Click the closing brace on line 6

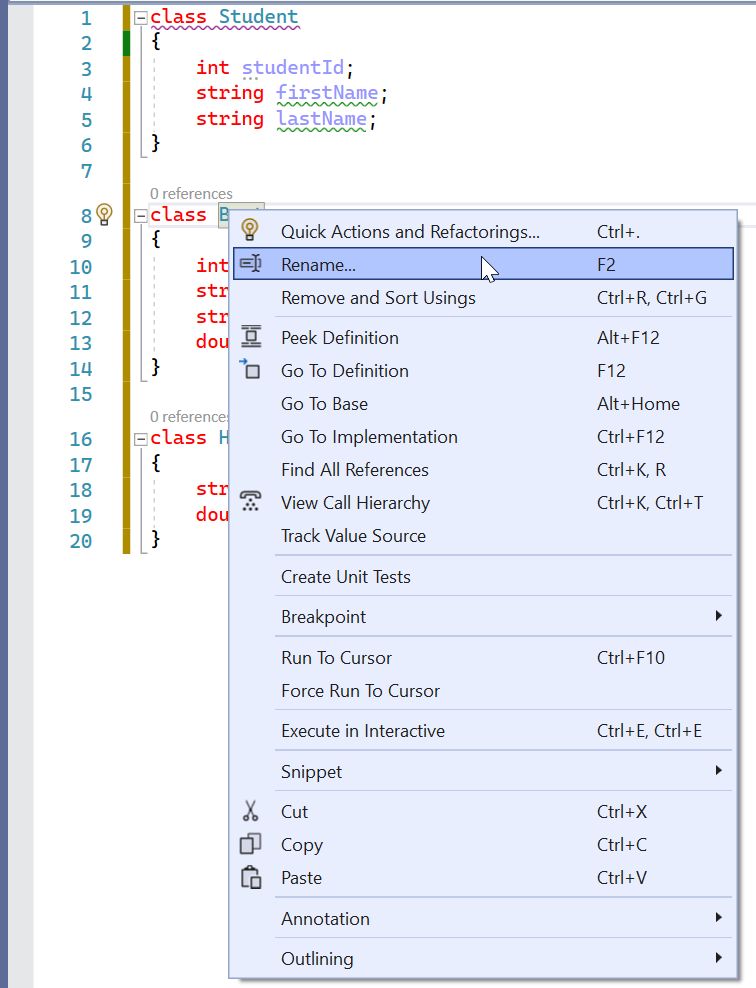(156, 143)
